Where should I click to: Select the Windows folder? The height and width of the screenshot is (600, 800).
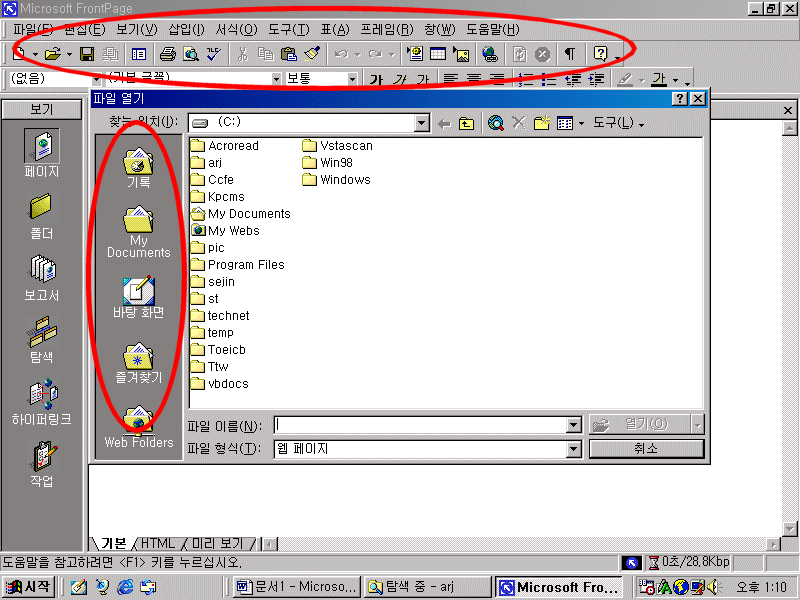[337, 180]
